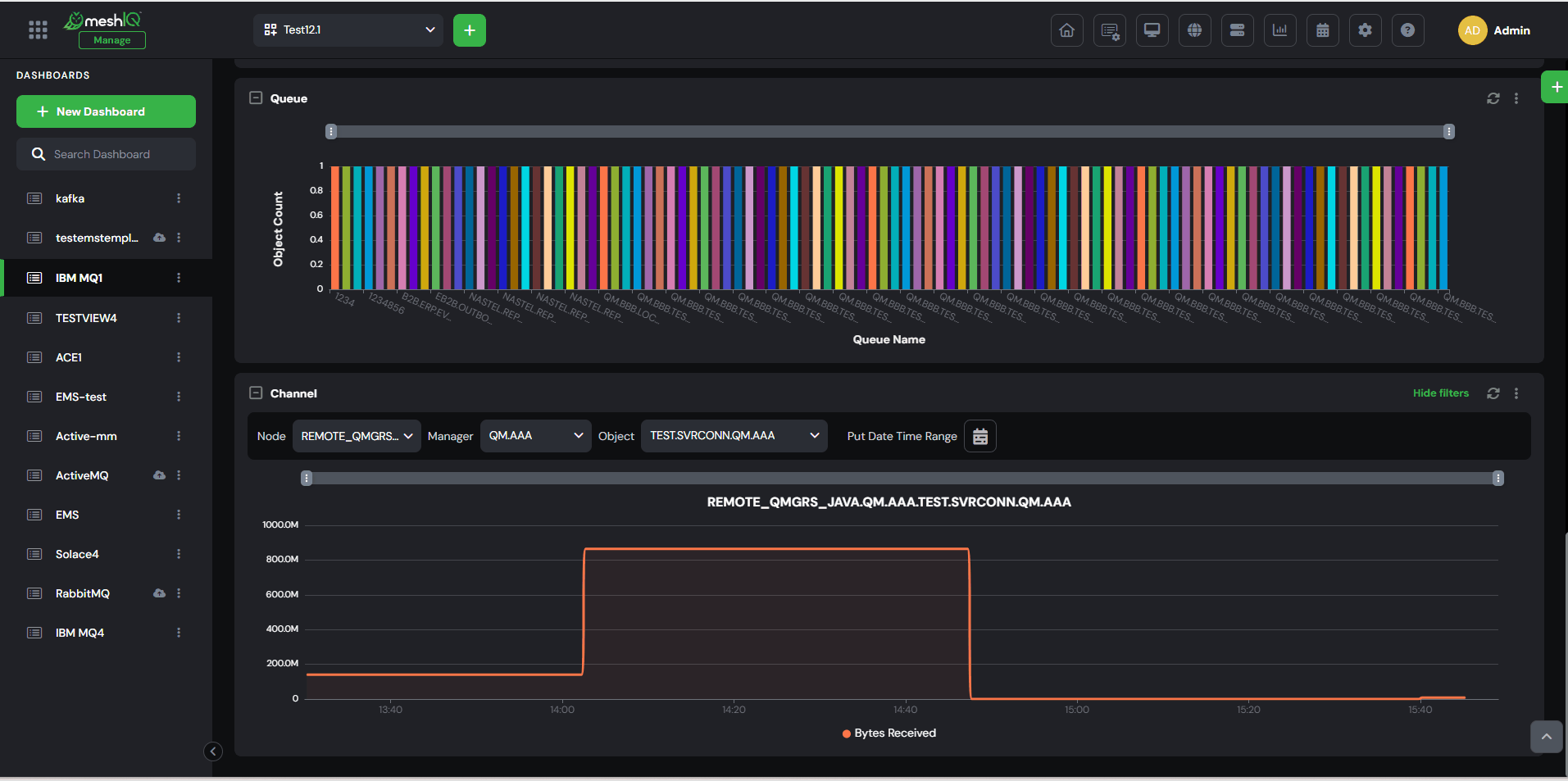Open Put Date Time Range calendar picker
Viewport: 1568px width, 781px height.
tap(980, 437)
